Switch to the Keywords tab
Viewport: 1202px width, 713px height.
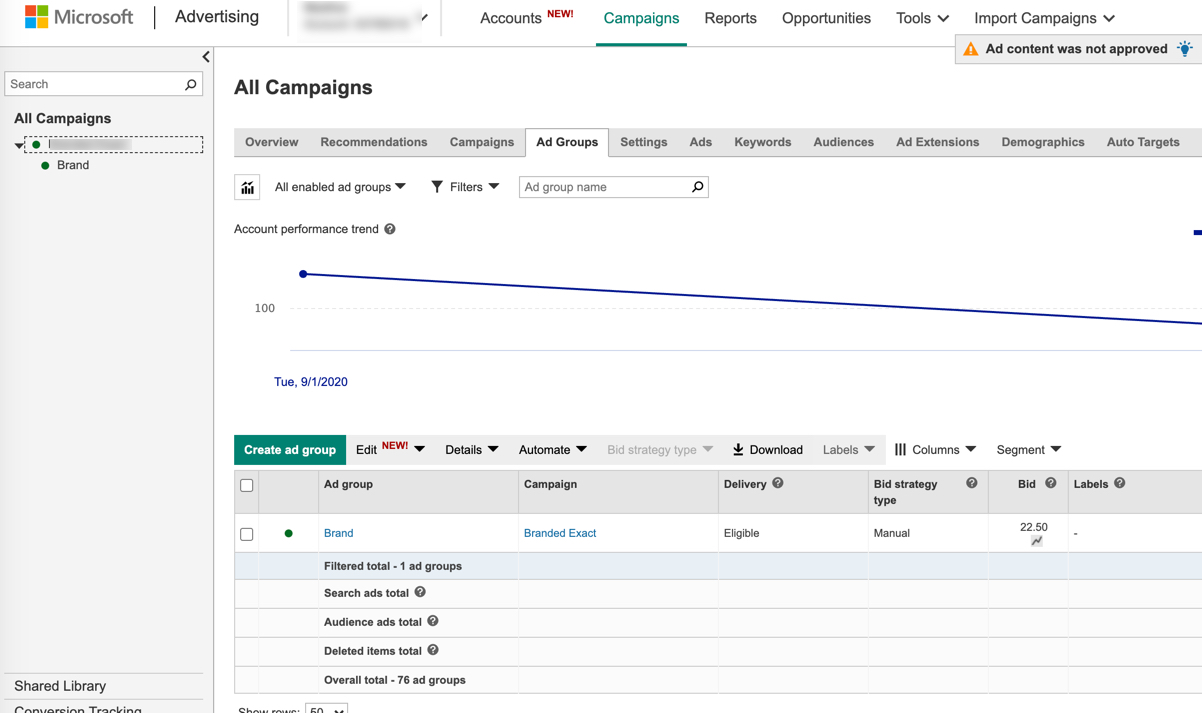tap(762, 142)
